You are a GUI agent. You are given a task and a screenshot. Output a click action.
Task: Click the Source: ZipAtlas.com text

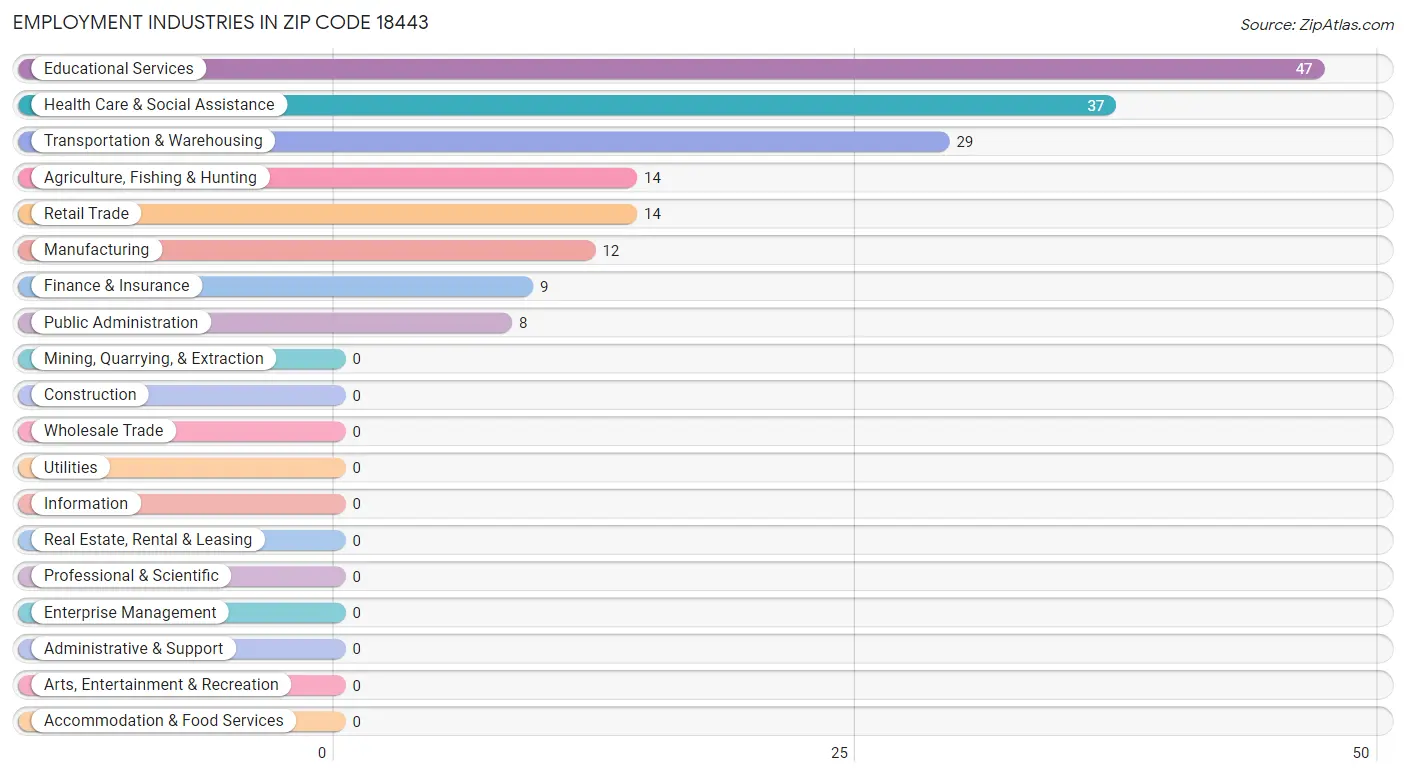[1317, 25]
